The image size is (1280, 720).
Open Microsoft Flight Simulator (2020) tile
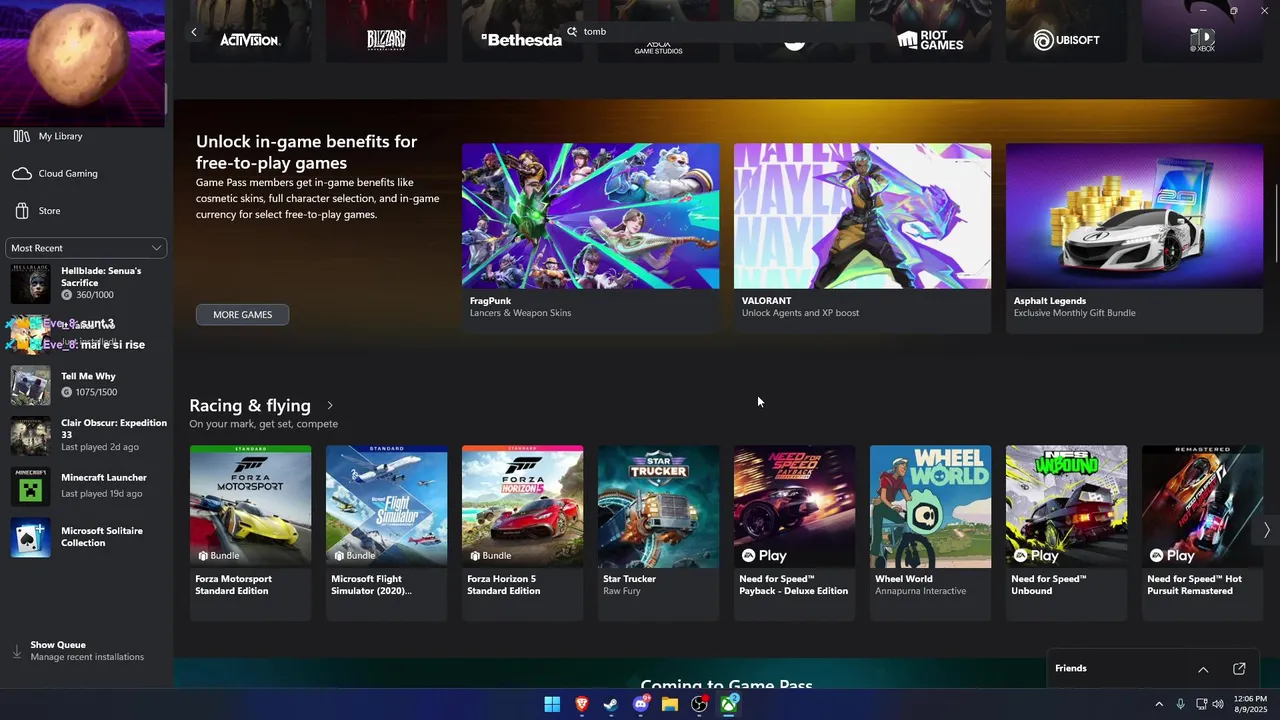tap(386, 533)
